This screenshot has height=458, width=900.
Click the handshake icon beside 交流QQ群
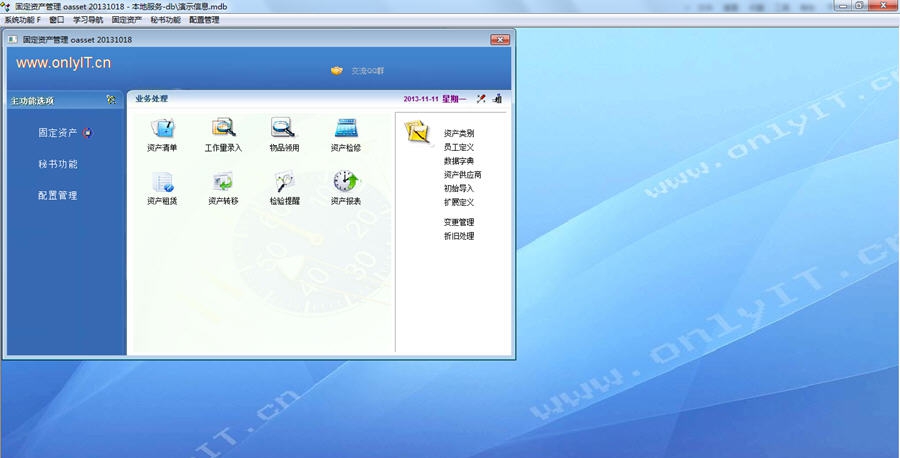click(x=337, y=71)
